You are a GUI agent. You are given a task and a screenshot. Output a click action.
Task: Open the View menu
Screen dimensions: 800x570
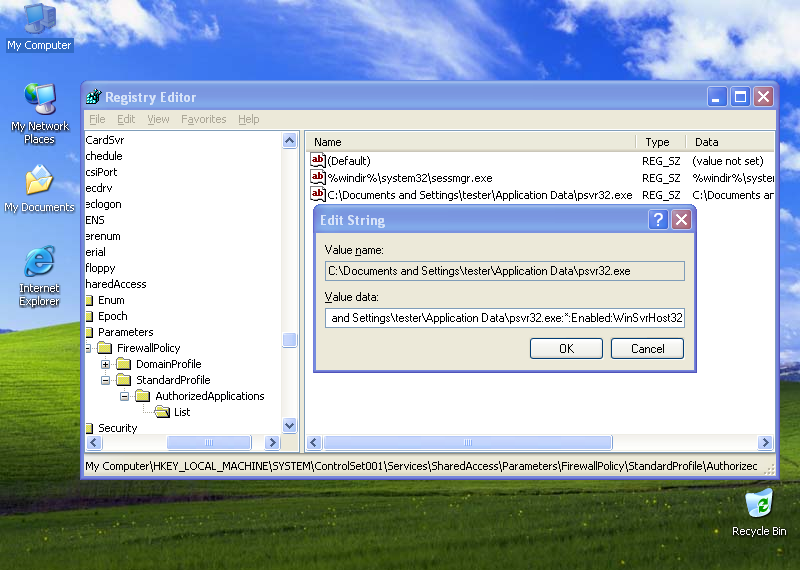point(158,119)
